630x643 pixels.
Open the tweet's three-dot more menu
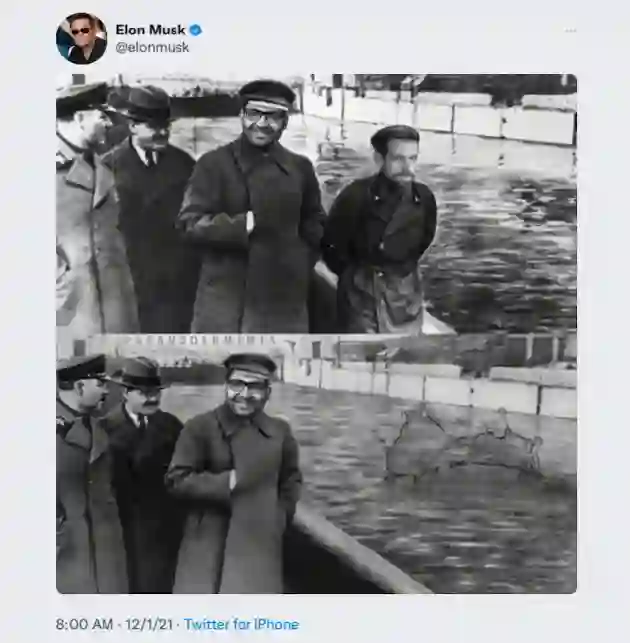coord(570,31)
